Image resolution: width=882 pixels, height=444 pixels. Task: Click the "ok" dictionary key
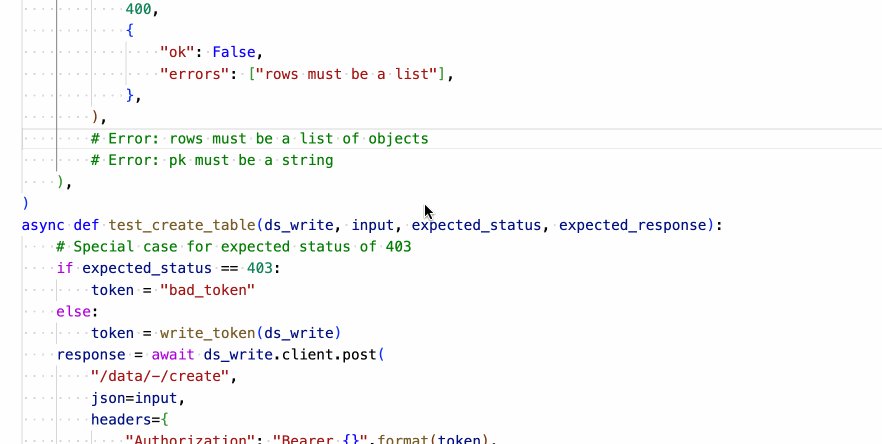pos(177,52)
